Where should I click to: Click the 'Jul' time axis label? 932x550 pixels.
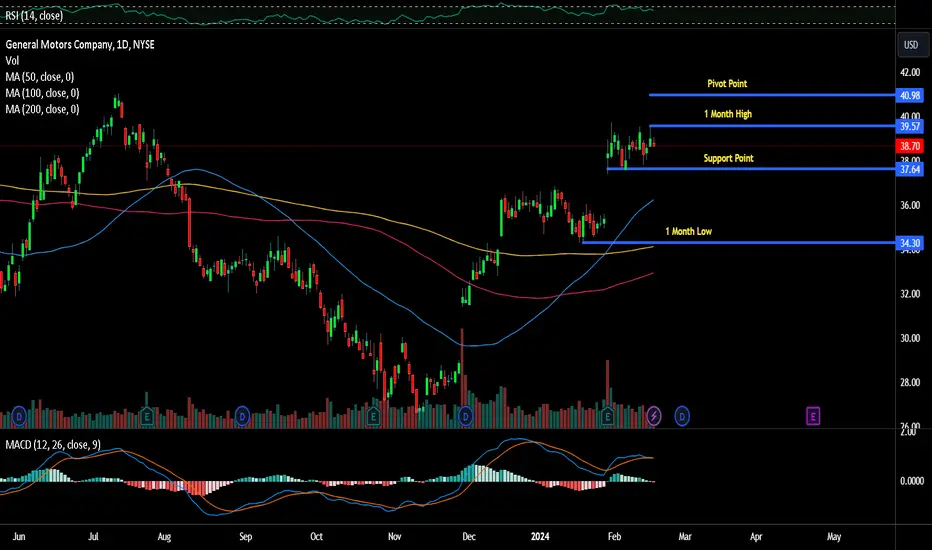tap(93, 536)
